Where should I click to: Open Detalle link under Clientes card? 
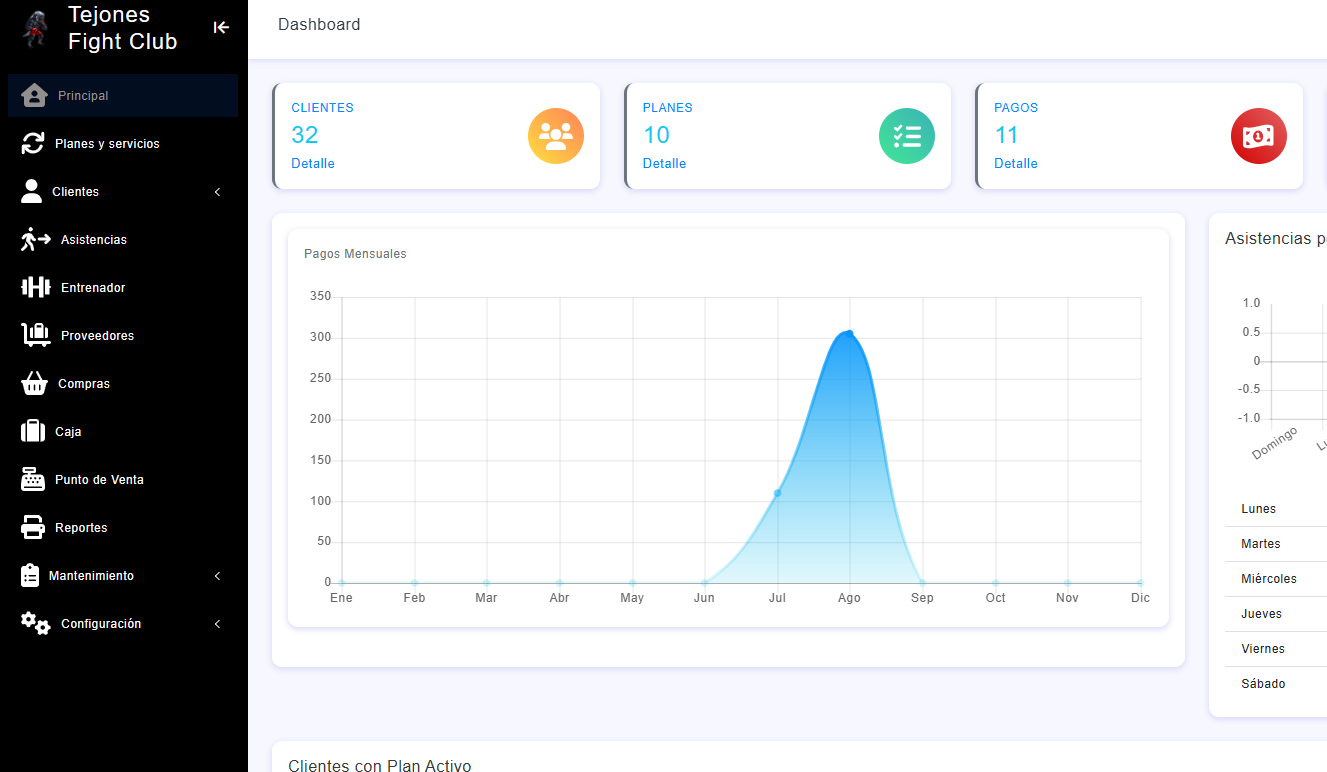(x=313, y=164)
